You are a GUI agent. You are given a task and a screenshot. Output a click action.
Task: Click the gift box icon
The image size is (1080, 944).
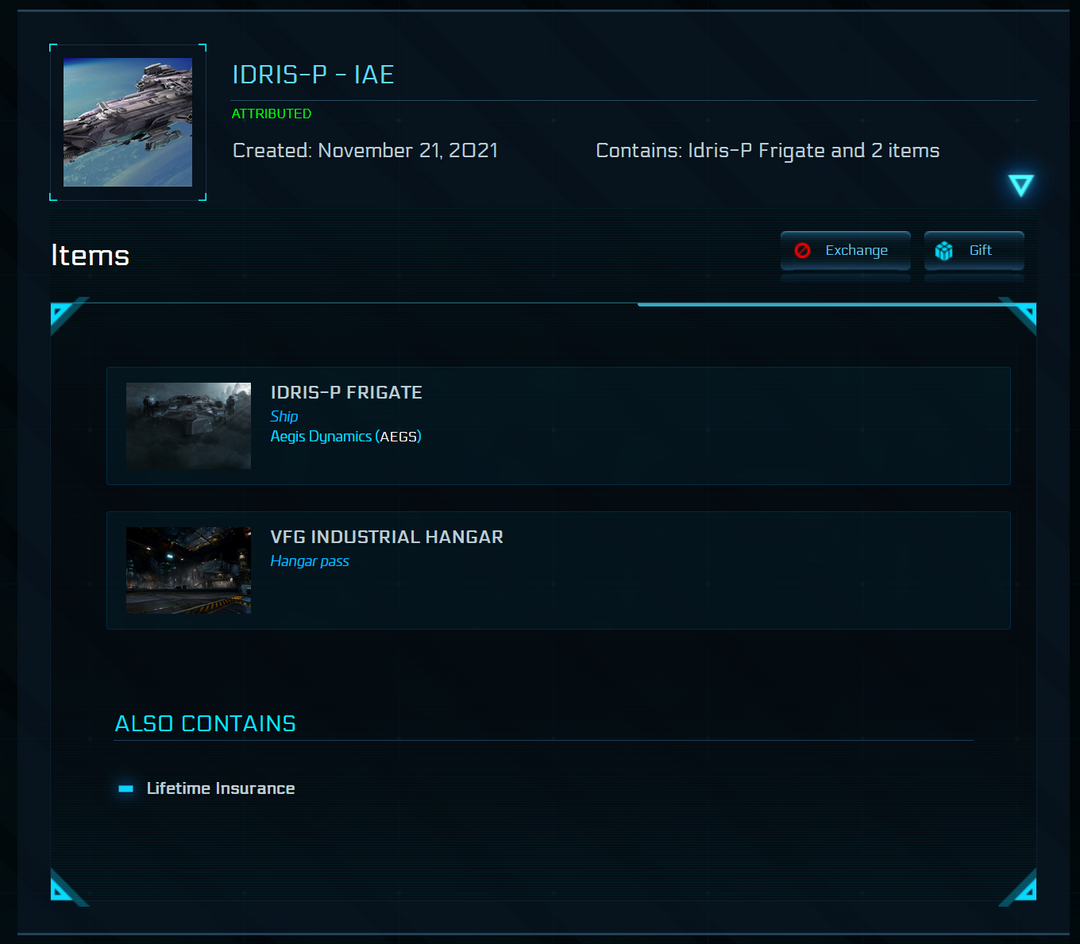[x=943, y=251]
